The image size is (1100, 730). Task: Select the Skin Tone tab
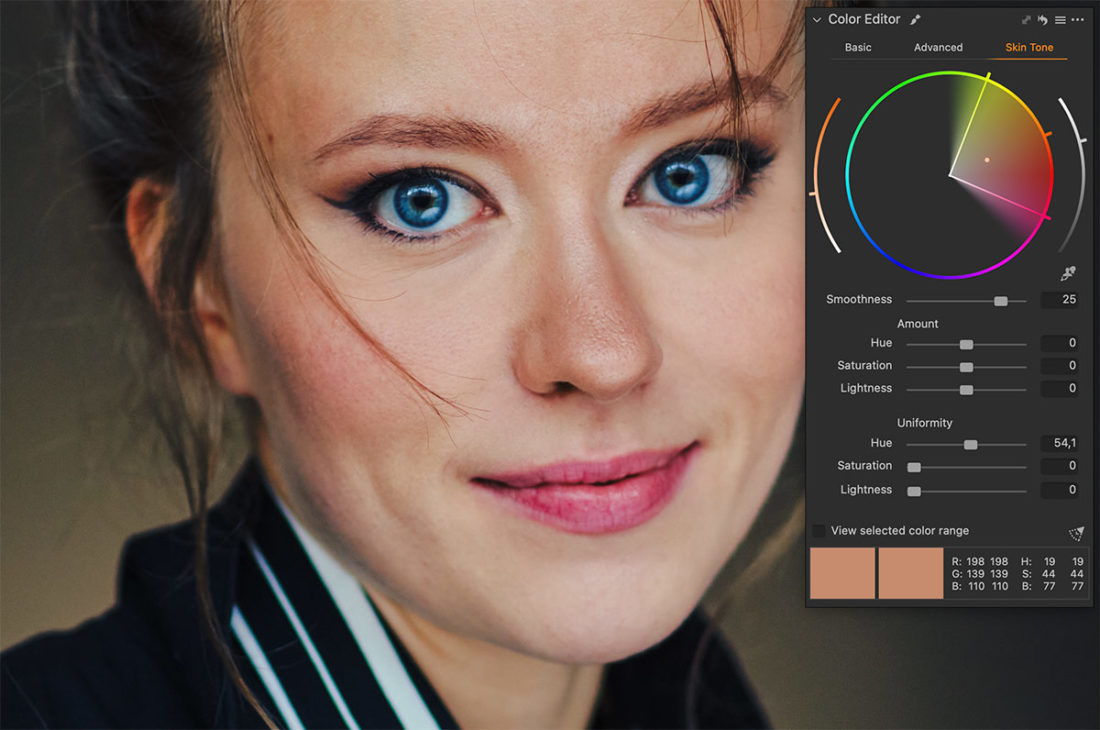pyautogui.click(x=1029, y=47)
